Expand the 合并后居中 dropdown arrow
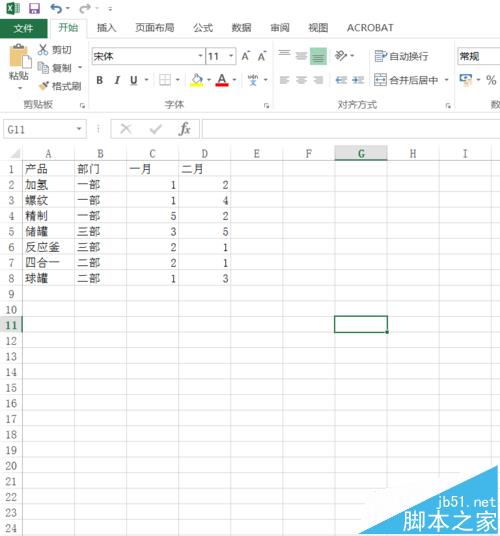The image size is (500, 536). [446, 80]
